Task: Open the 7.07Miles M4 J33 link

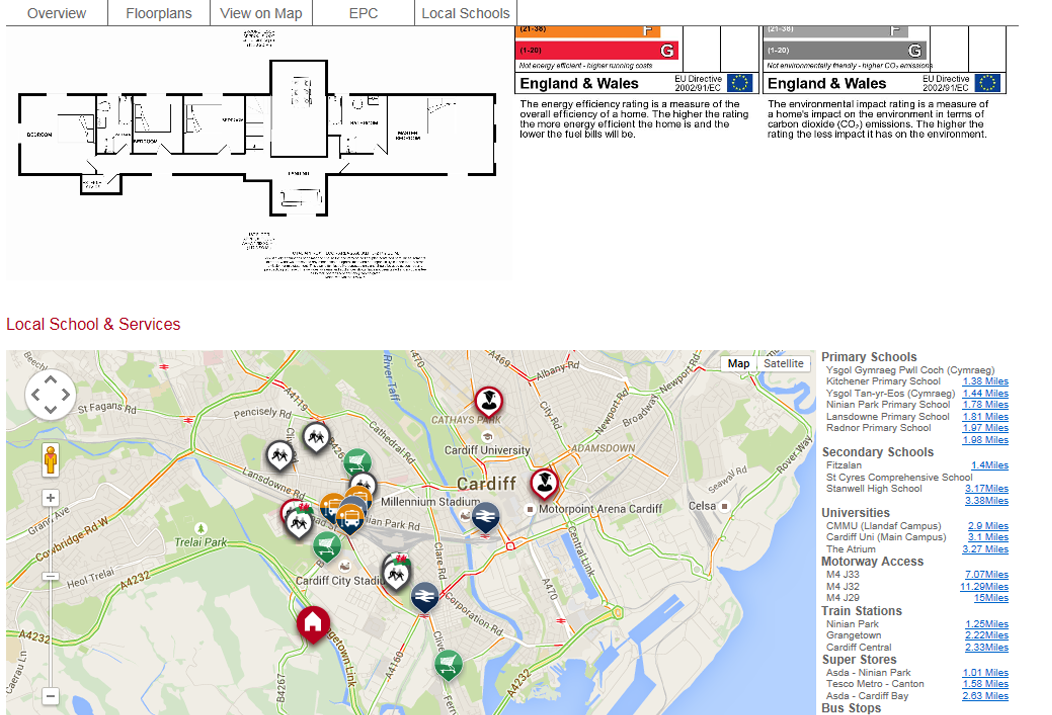Action: tap(986, 575)
